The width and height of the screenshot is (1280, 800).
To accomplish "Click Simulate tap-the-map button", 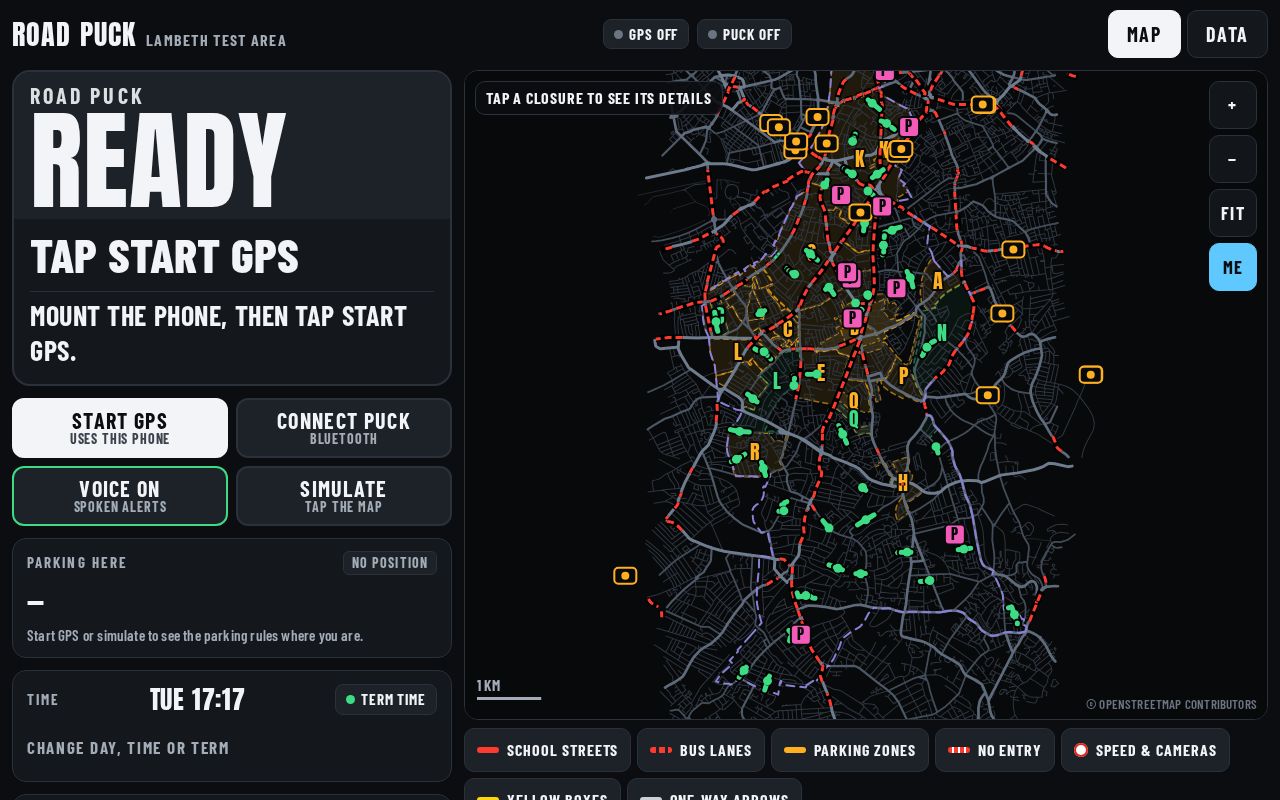I will pyautogui.click(x=344, y=496).
